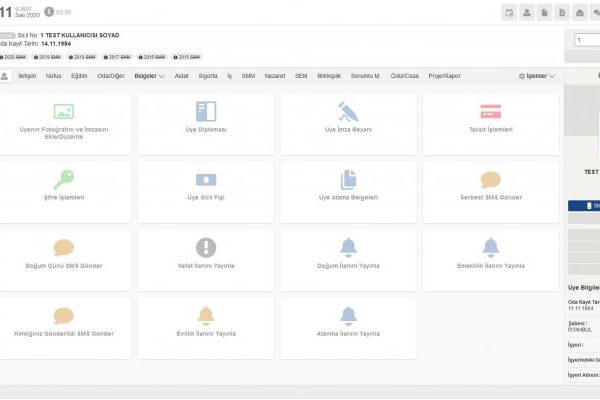The height and width of the screenshot is (400, 600).
Task: Click the document edit icon in top toolbar
Action: click(x=562, y=13)
